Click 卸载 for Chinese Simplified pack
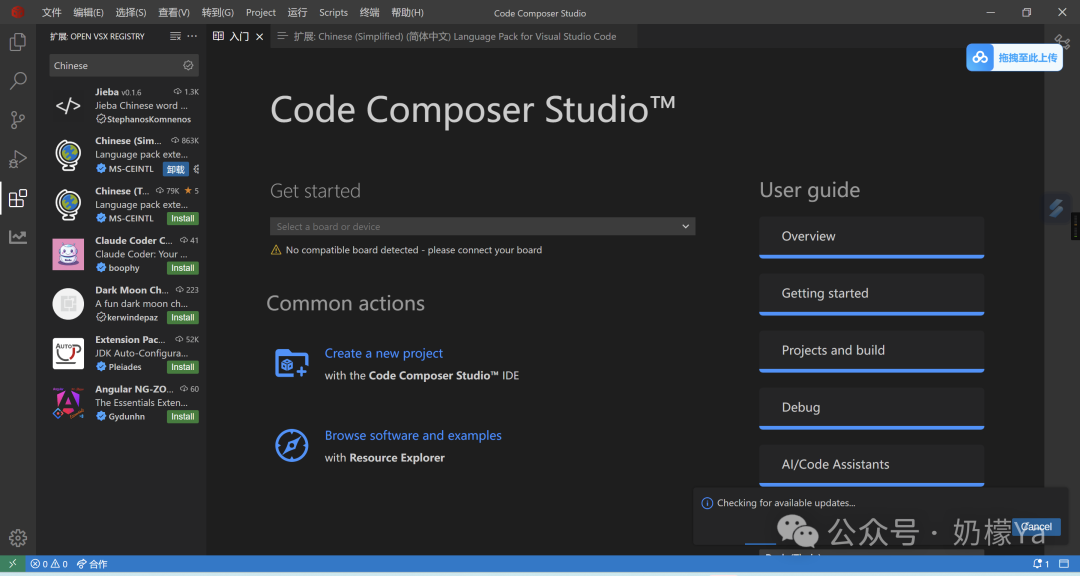 click(x=176, y=169)
